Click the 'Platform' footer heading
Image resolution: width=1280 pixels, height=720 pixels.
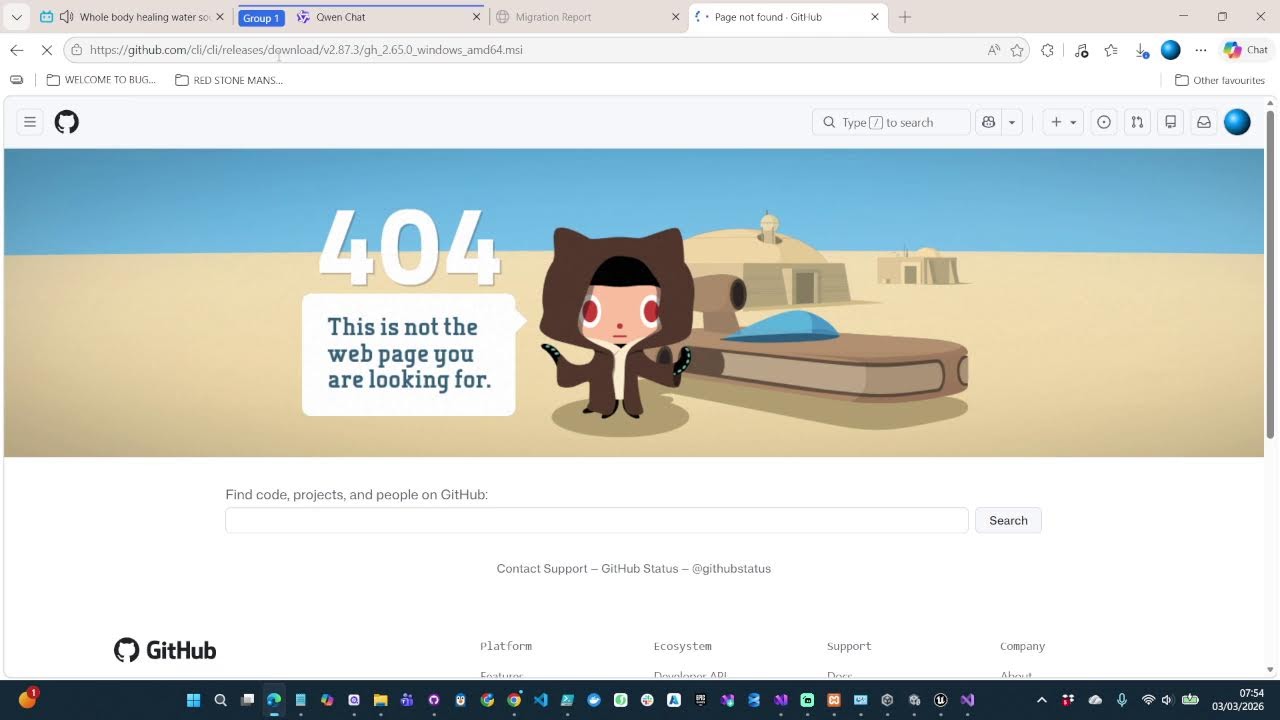point(506,646)
